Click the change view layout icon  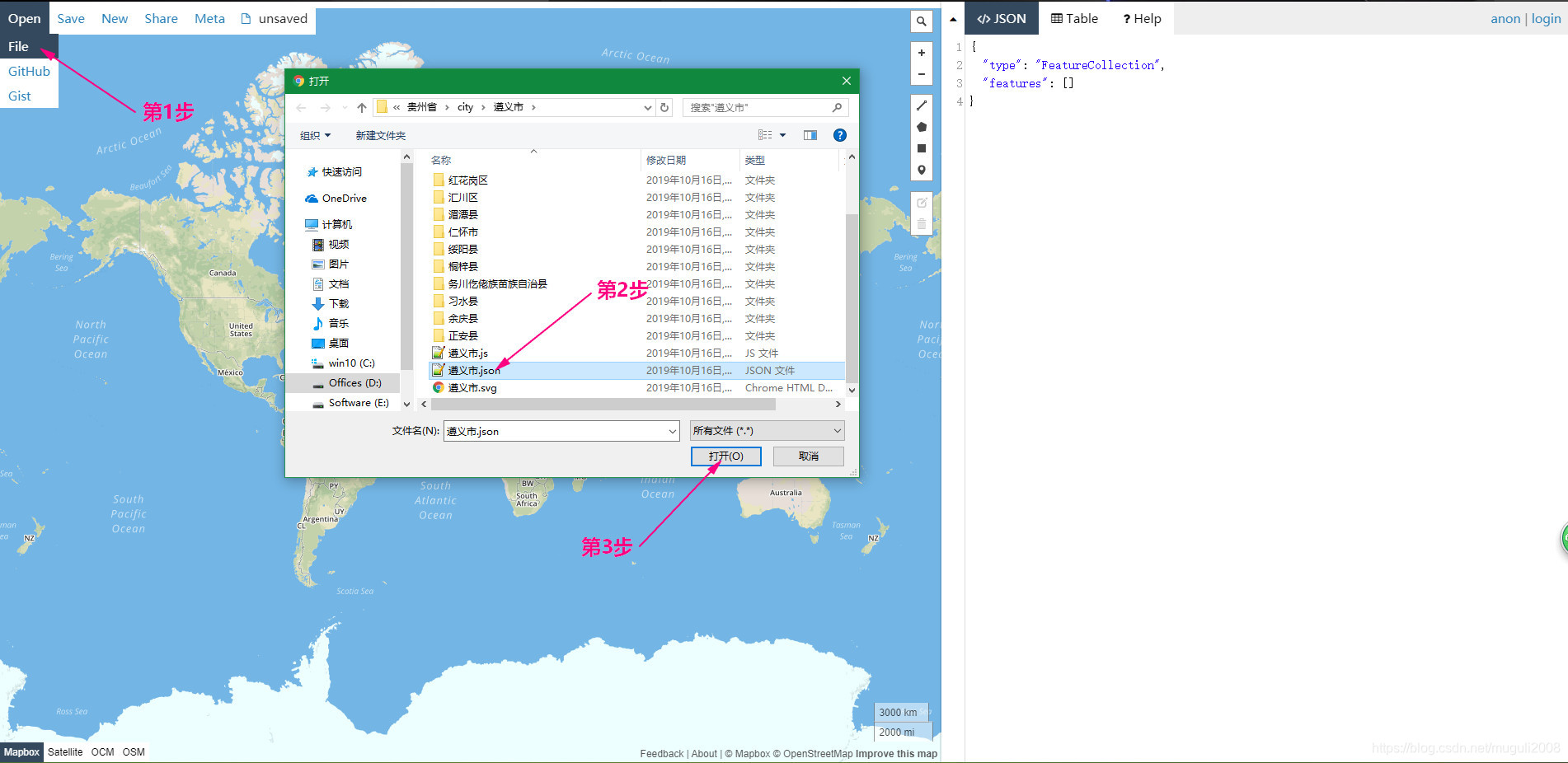(x=765, y=135)
